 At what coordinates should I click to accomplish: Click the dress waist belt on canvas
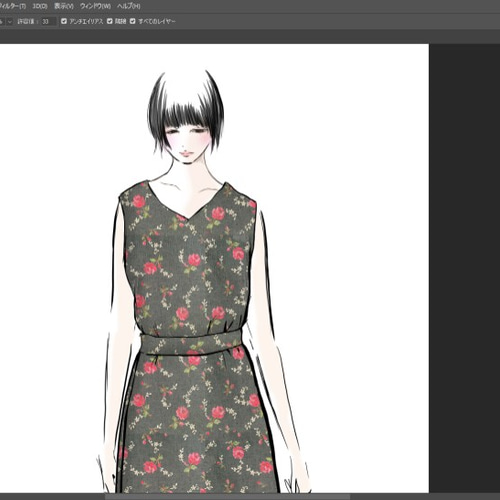191,343
